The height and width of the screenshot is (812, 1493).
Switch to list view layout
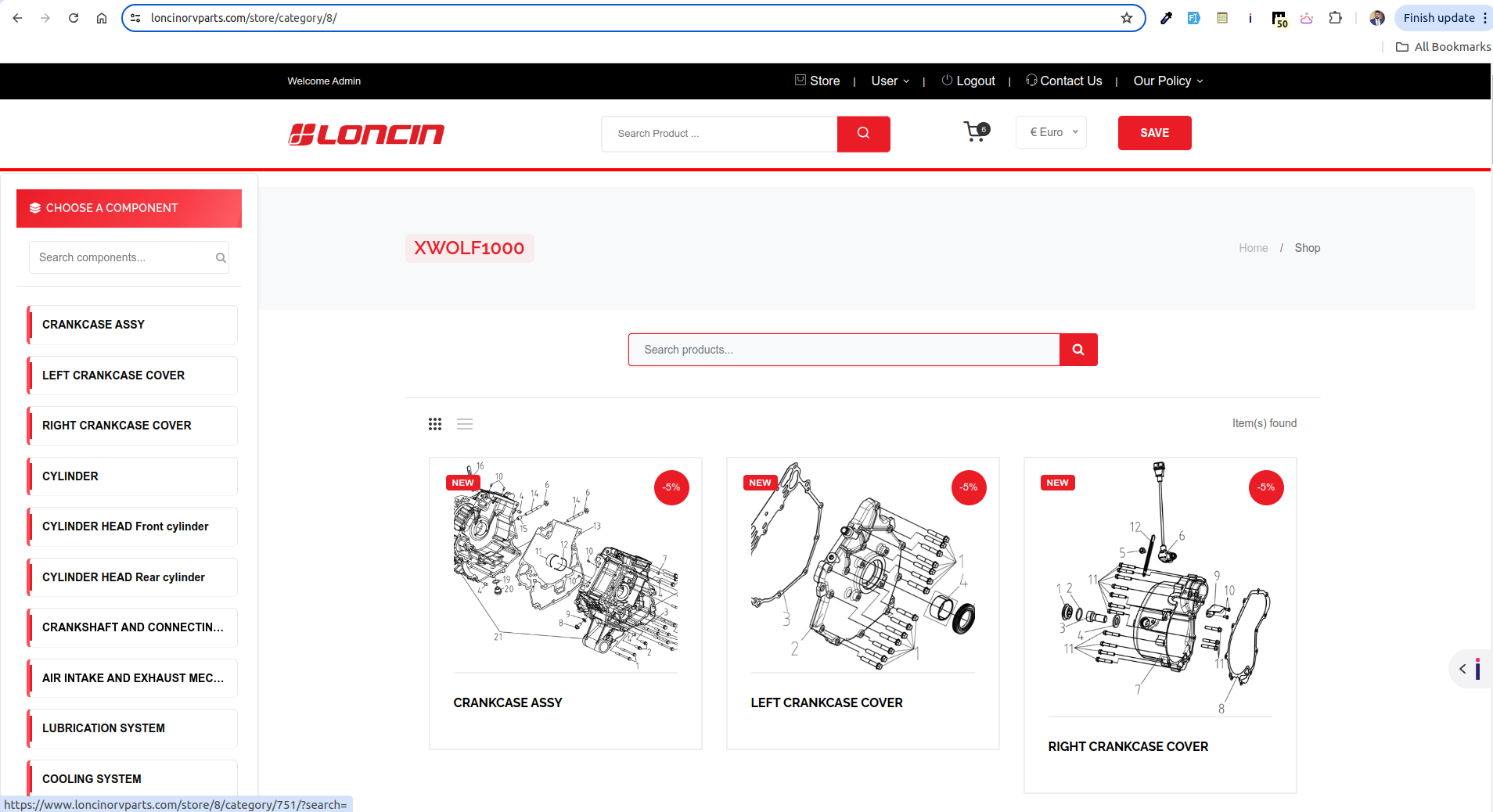pos(465,424)
